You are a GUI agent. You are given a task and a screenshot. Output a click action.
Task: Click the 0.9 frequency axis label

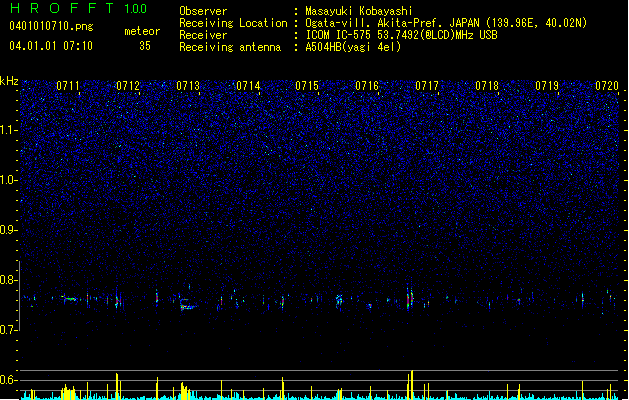9,230
